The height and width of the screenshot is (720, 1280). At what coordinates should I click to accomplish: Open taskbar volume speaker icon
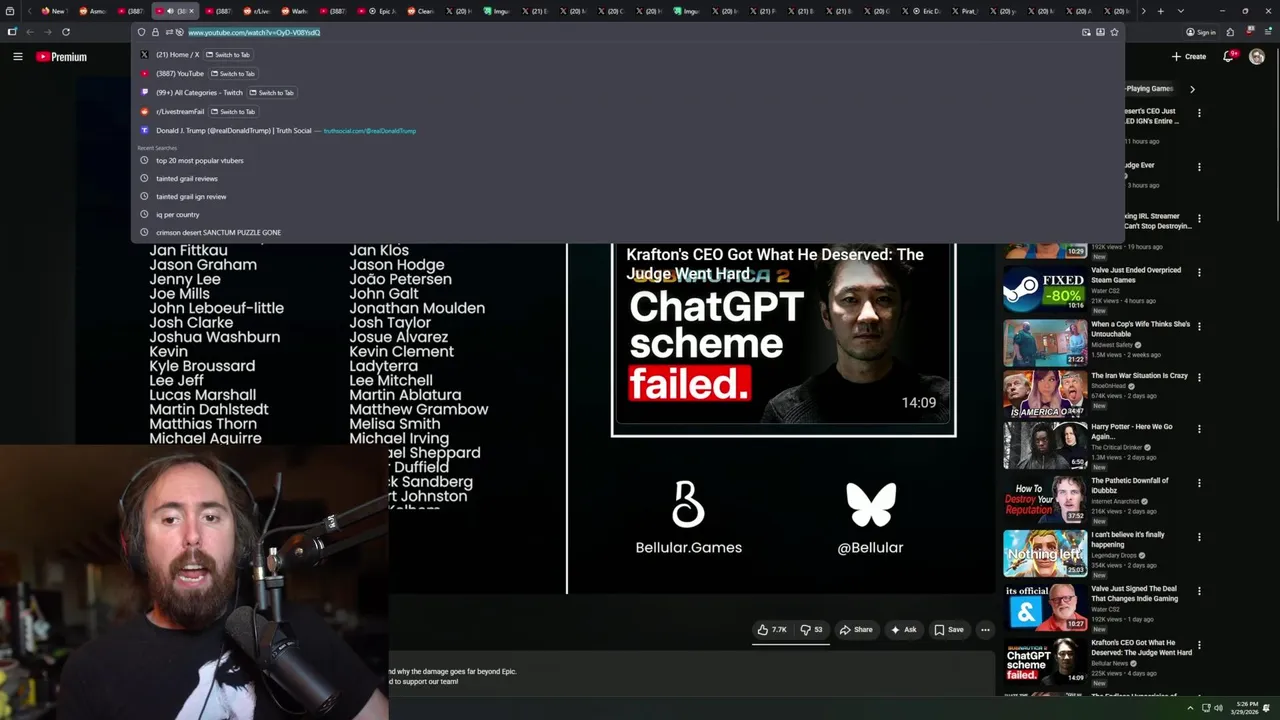coord(1219,708)
